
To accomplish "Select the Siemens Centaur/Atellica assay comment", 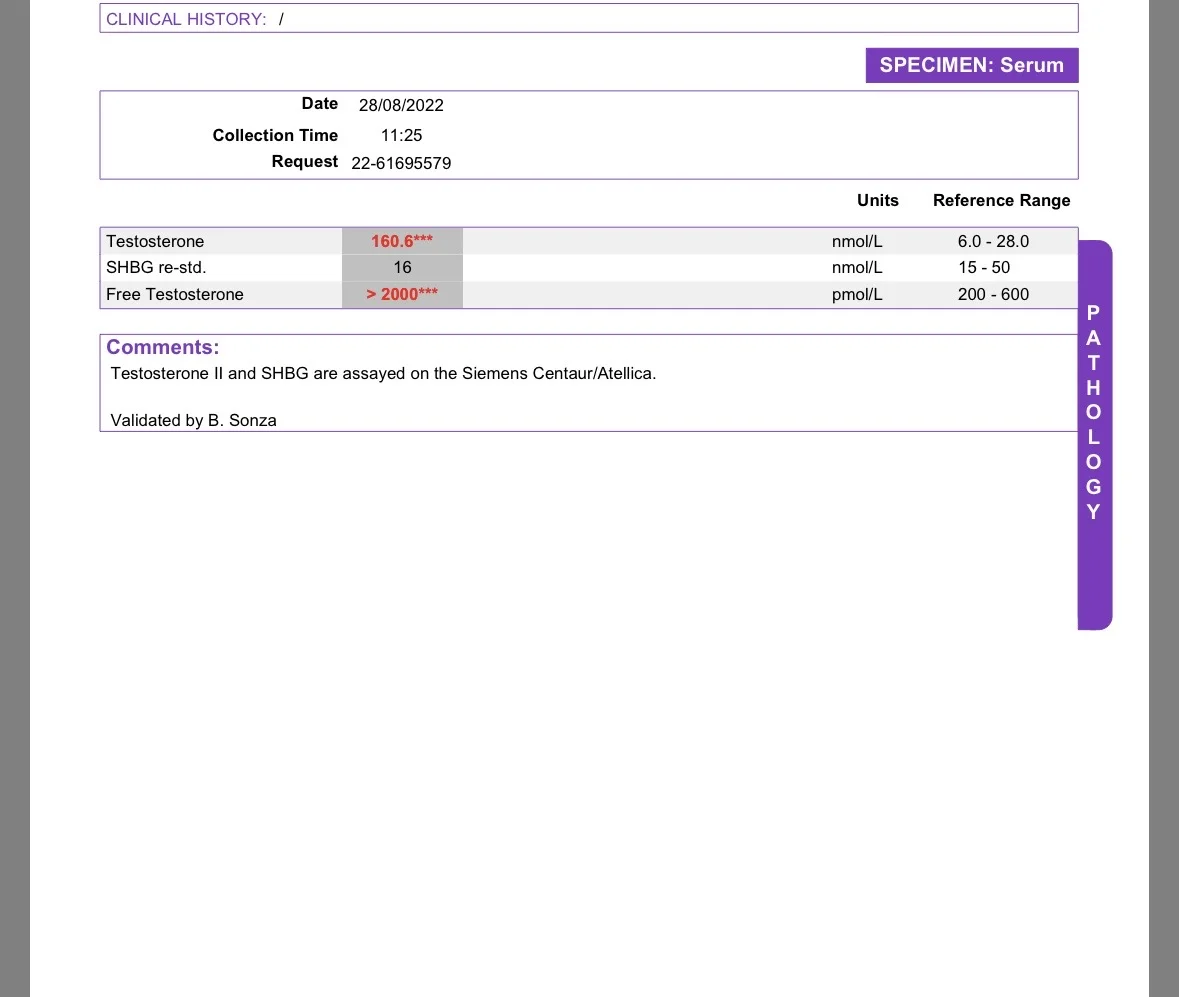I will (x=383, y=374).
